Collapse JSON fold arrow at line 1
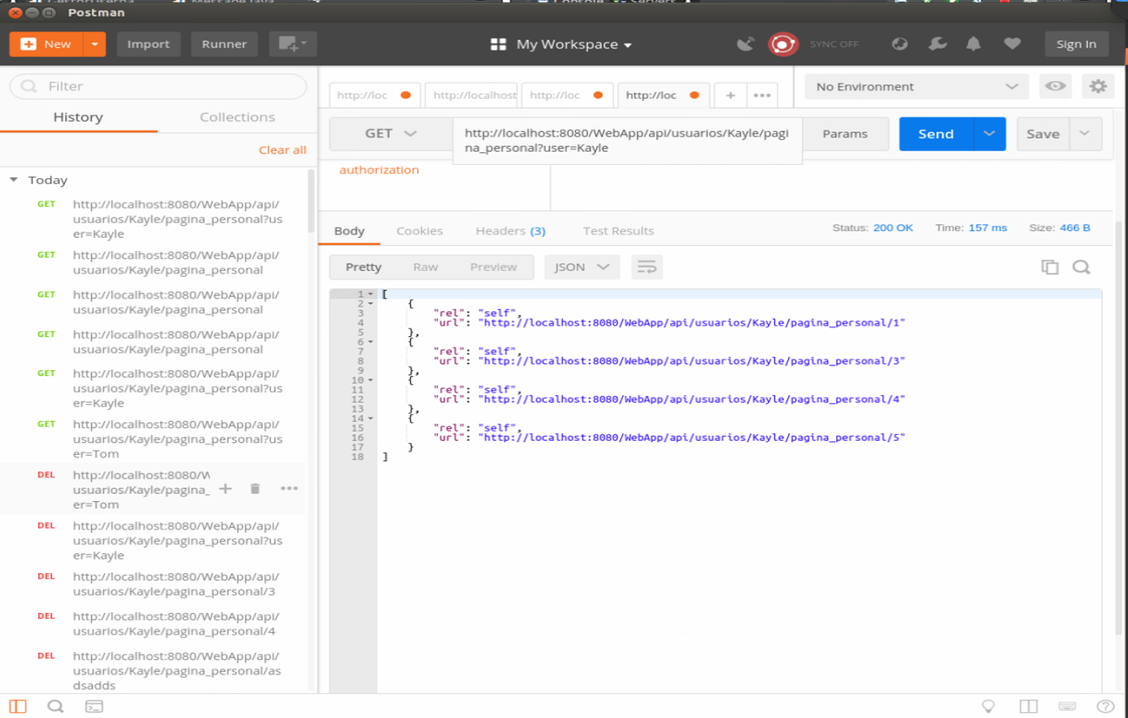The width and height of the screenshot is (1128, 718). (370, 294)
